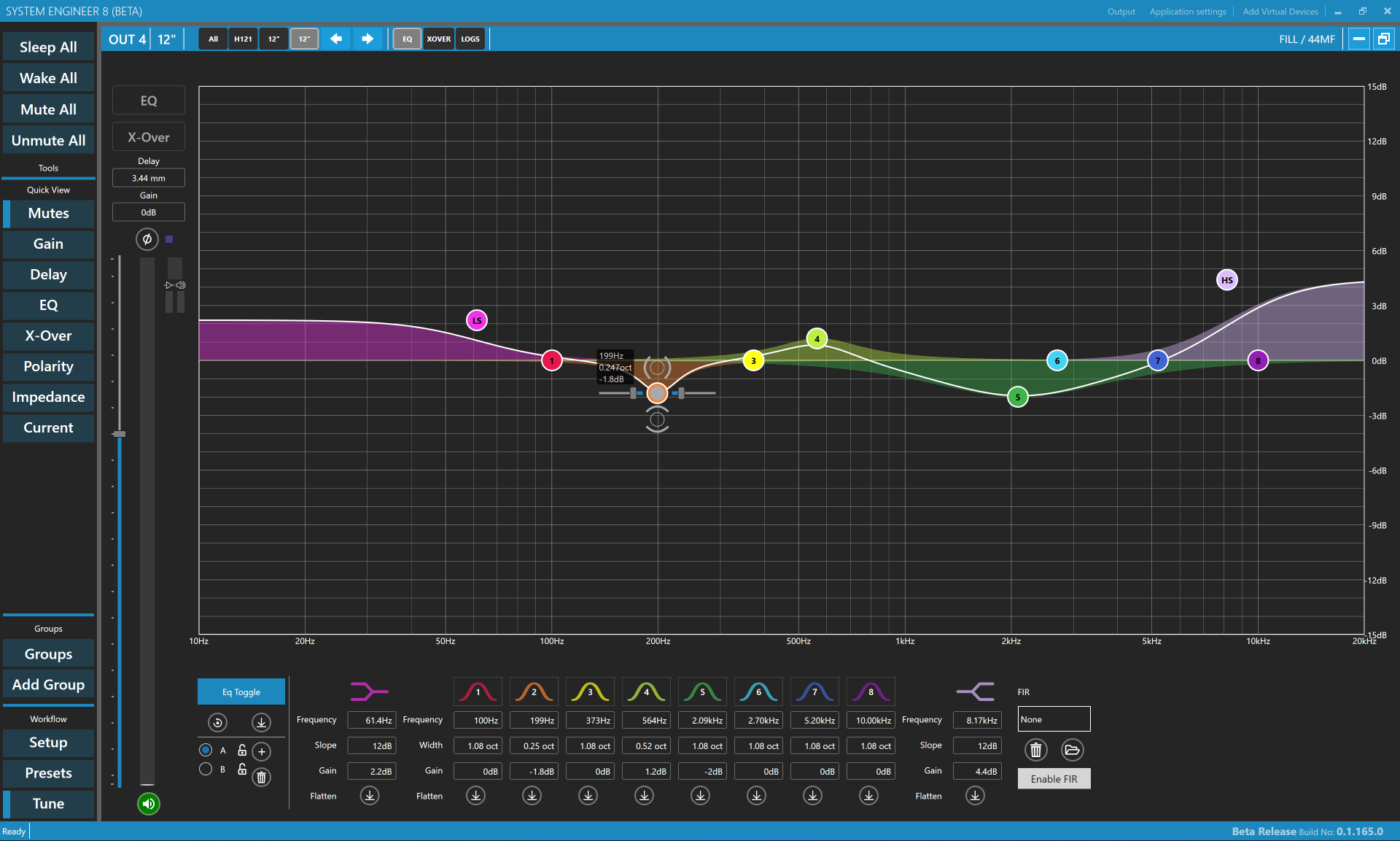Select EQ preset B radio button

coord(206,769)
